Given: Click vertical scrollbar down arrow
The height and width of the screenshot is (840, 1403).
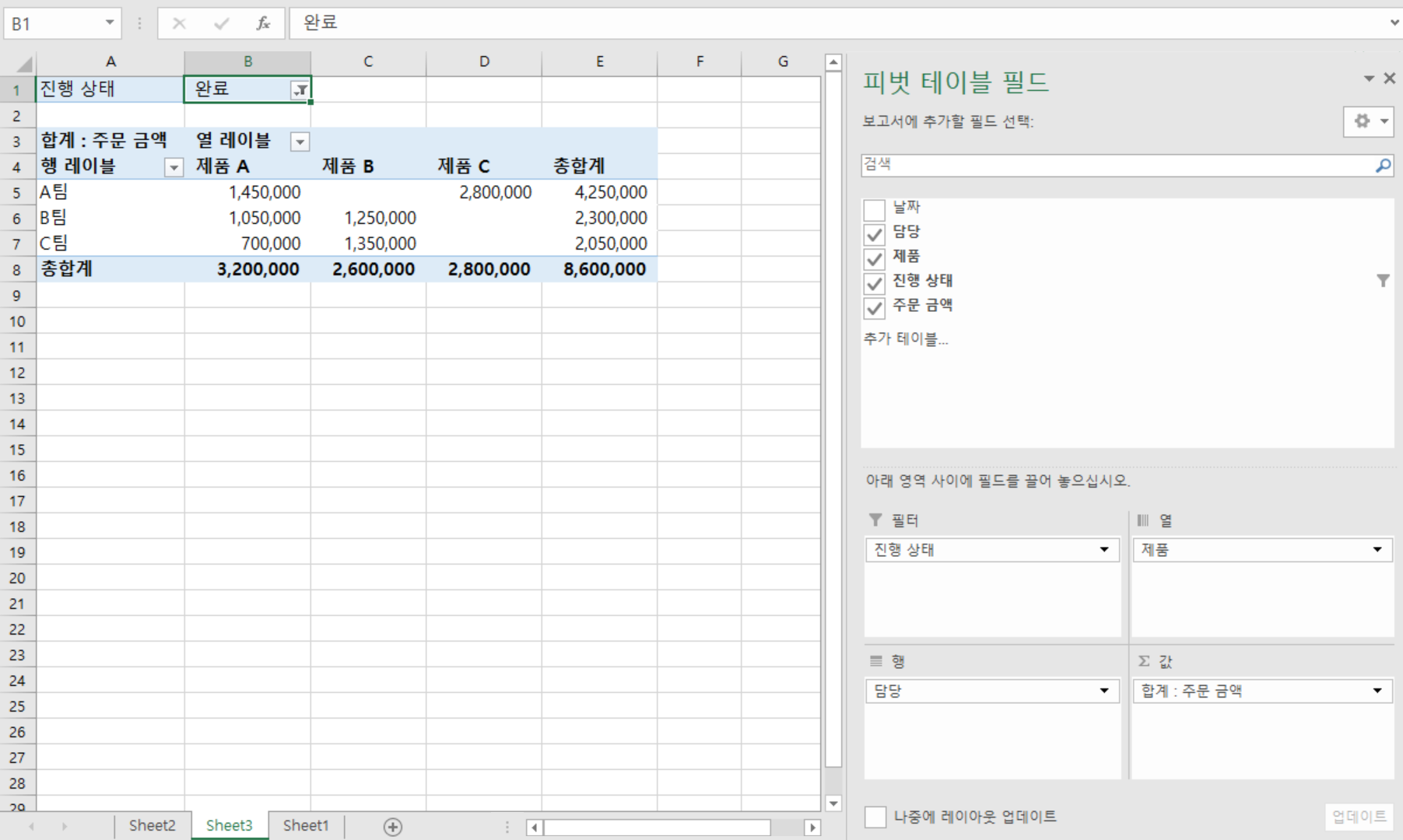Looking at the screenshot, I should (833, 803).
